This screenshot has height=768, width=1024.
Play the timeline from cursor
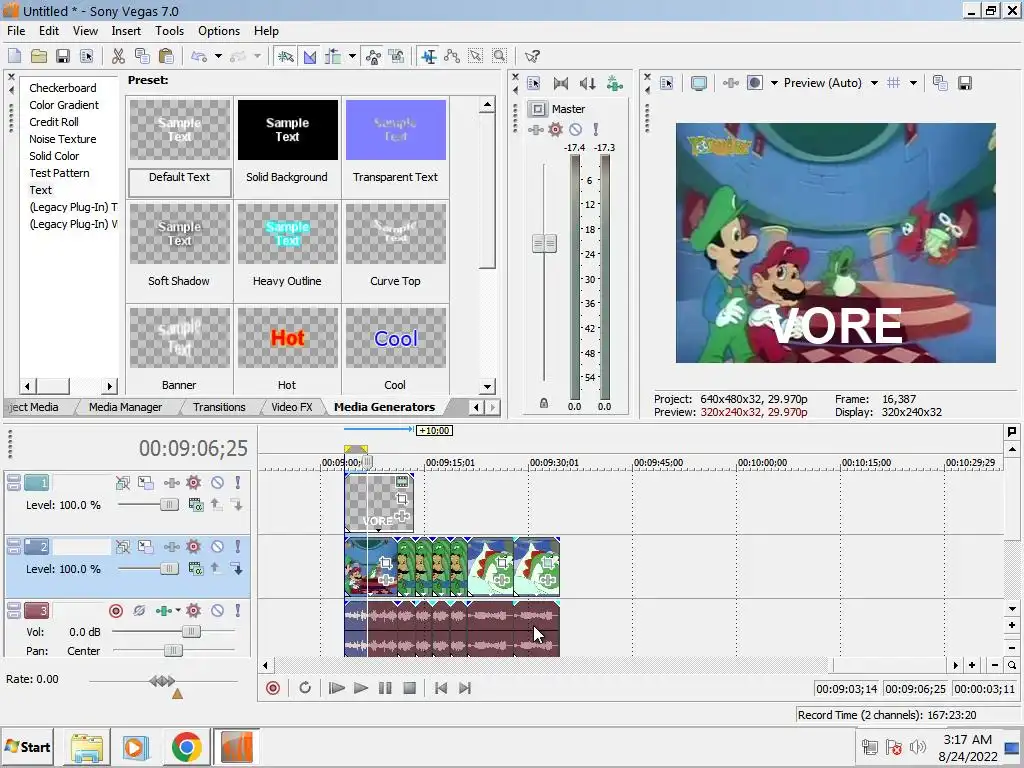tap(360, 688)
